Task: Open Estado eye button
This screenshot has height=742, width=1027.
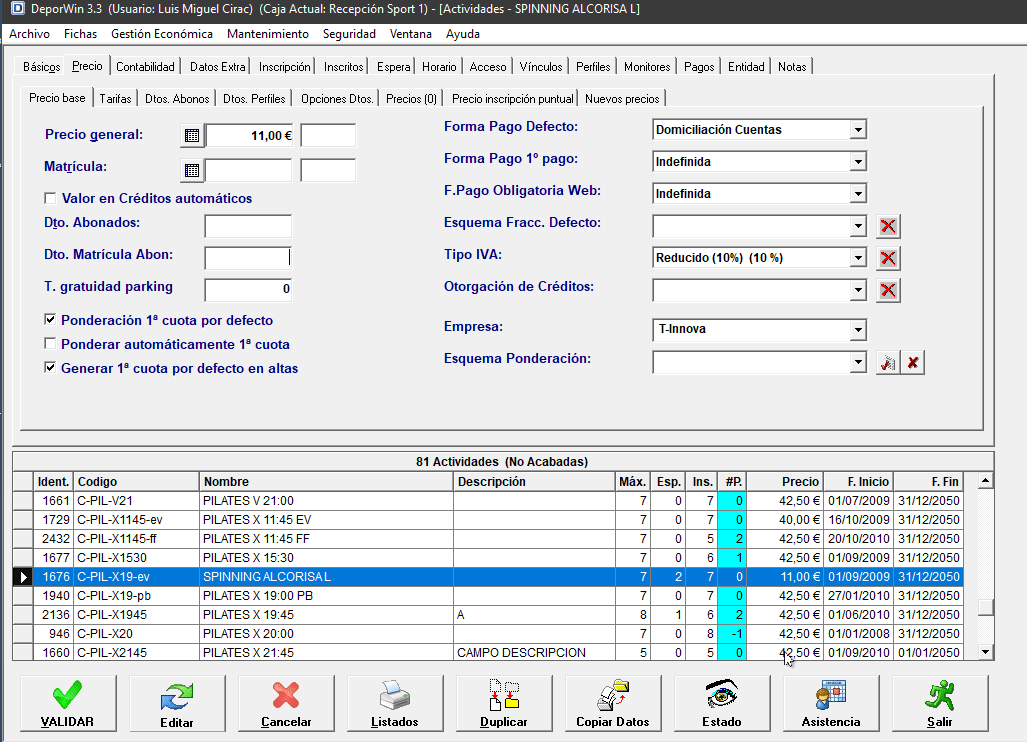Action: 722,703
